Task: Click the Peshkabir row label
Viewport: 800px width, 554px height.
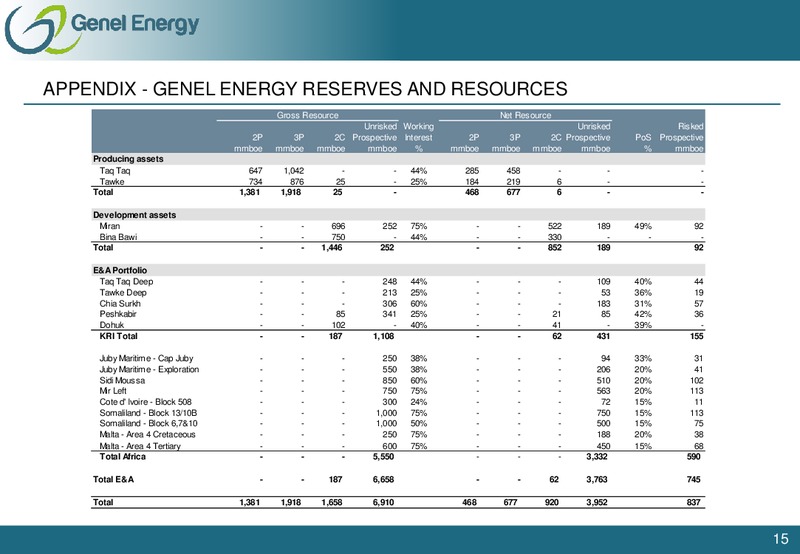Action: pyautogui.click(x=118, y=314)
